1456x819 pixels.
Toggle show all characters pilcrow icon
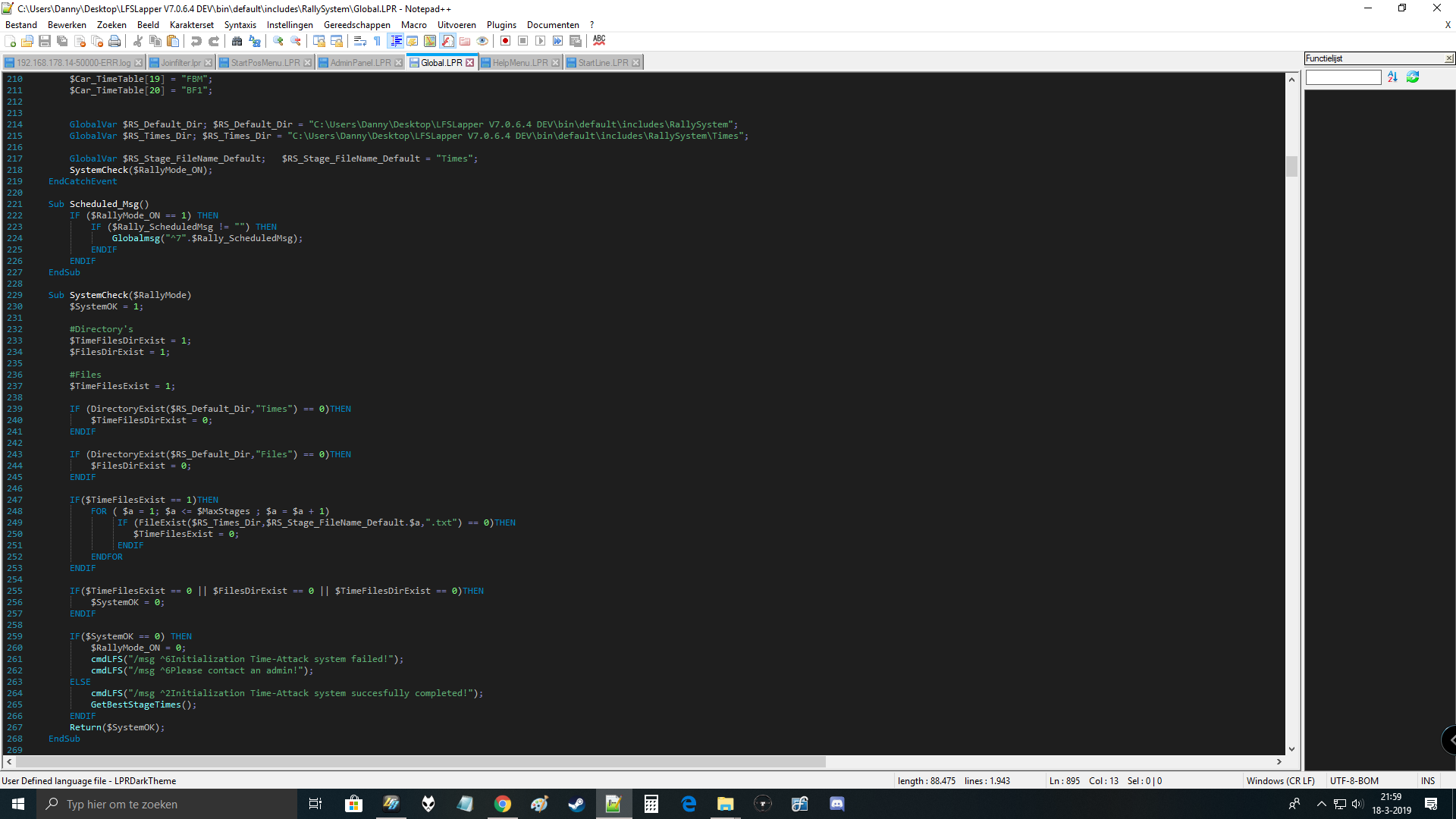click(377, 41)
